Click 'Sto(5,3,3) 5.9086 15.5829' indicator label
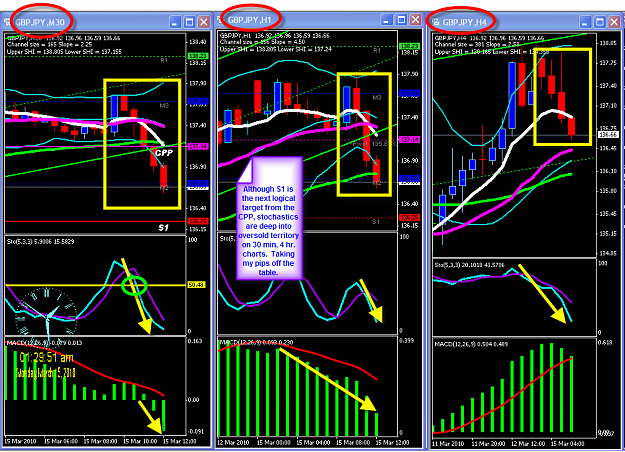Viewport: 625px width, 452px height. click(41, 242)
